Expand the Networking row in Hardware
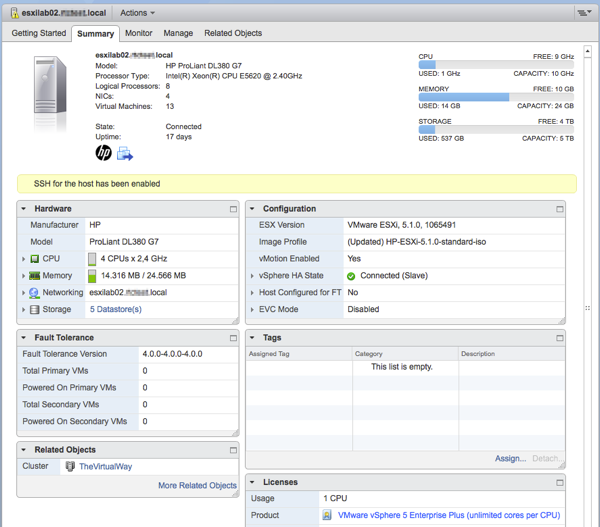The image size is (600, 527). (x=23, y=293)
